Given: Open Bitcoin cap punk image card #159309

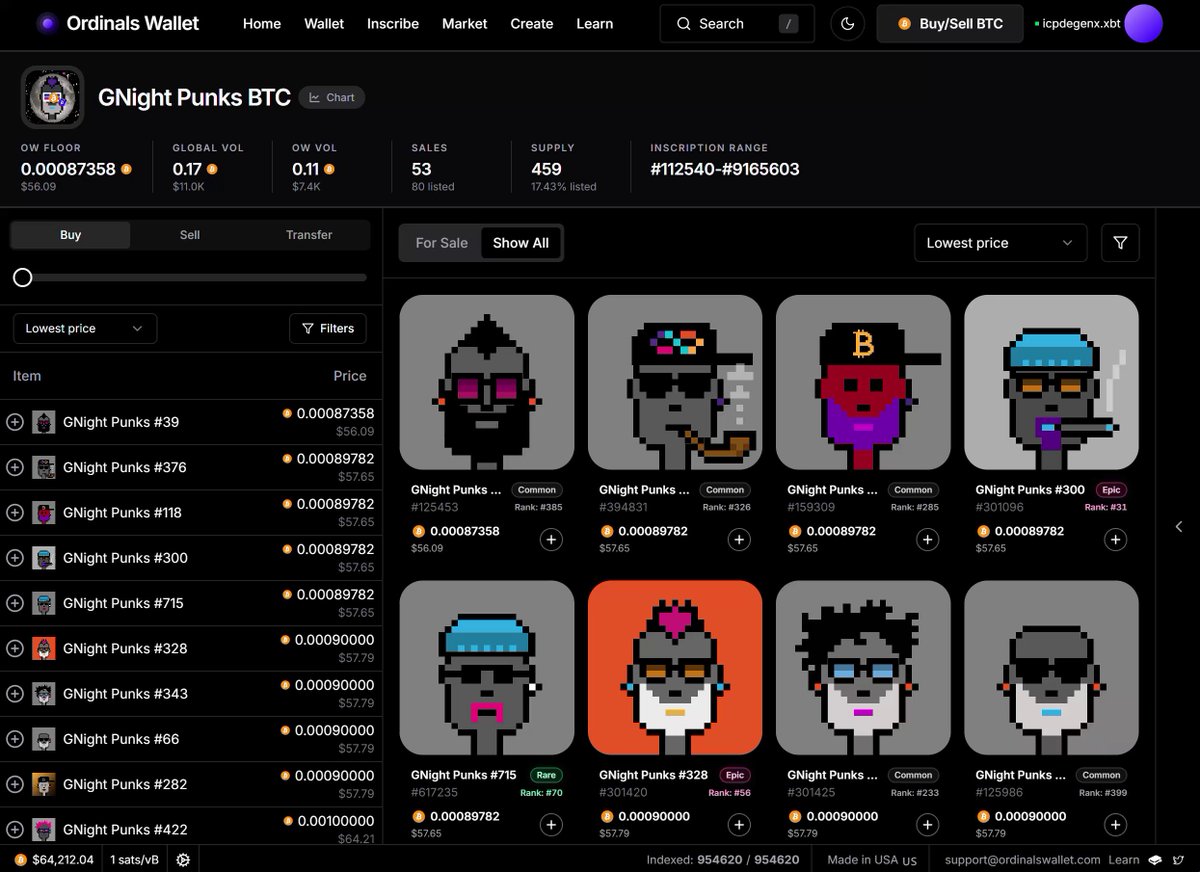Looking at the screenshot, I should [863, 382].
